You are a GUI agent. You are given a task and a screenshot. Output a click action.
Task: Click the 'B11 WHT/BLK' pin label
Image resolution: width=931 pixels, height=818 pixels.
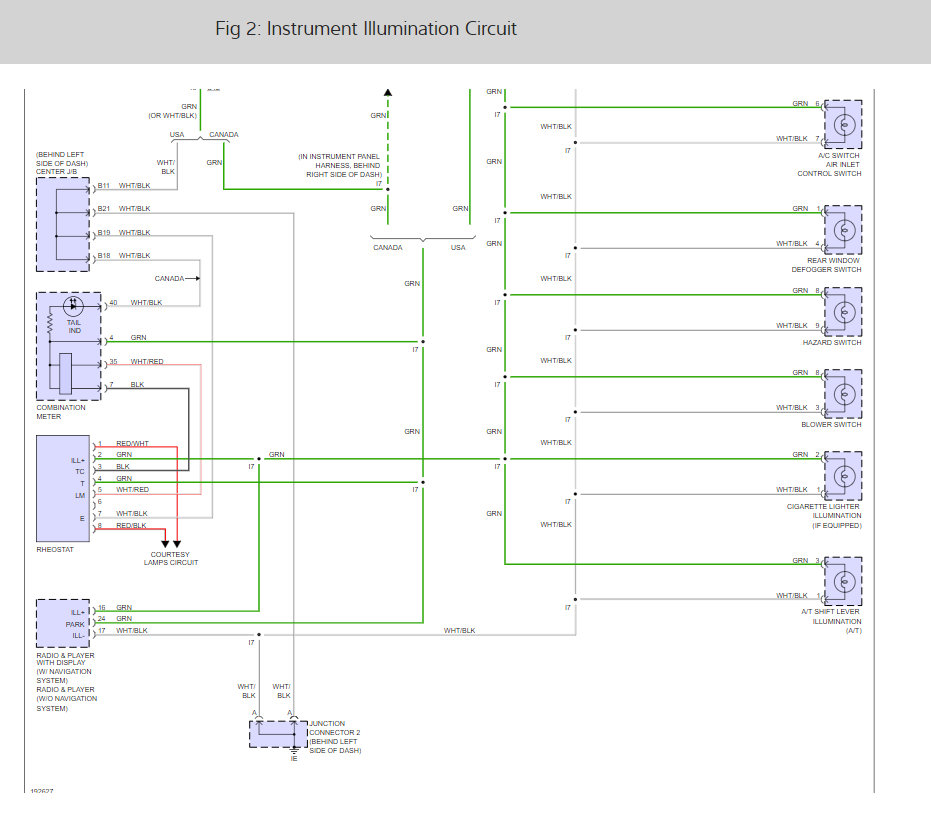click(124, 186)
